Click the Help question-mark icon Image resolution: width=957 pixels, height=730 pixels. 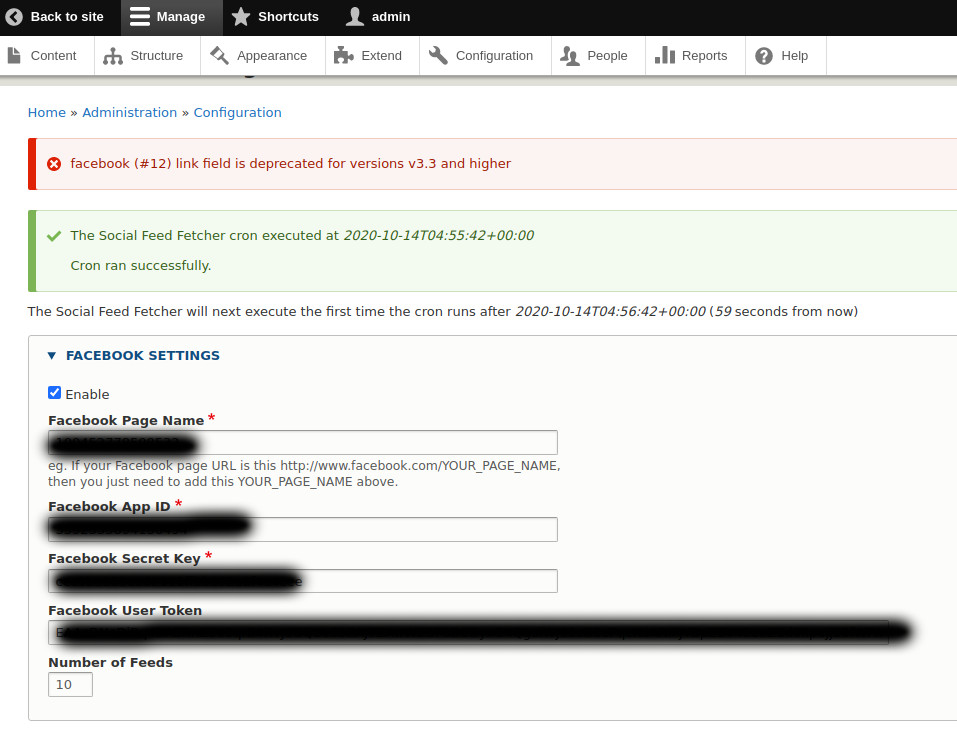[x=761, y=56]
